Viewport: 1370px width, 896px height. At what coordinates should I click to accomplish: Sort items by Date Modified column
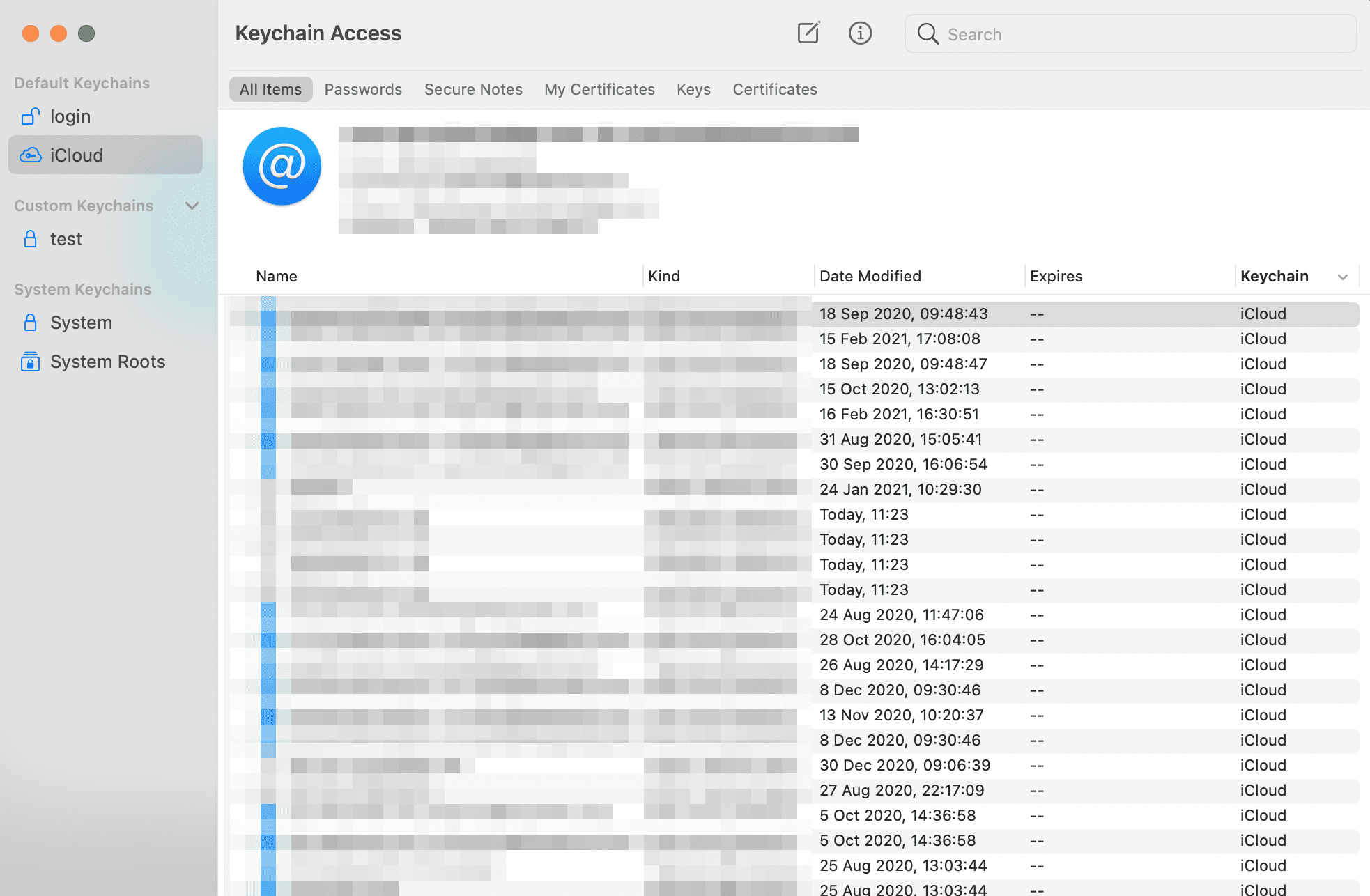870,276
